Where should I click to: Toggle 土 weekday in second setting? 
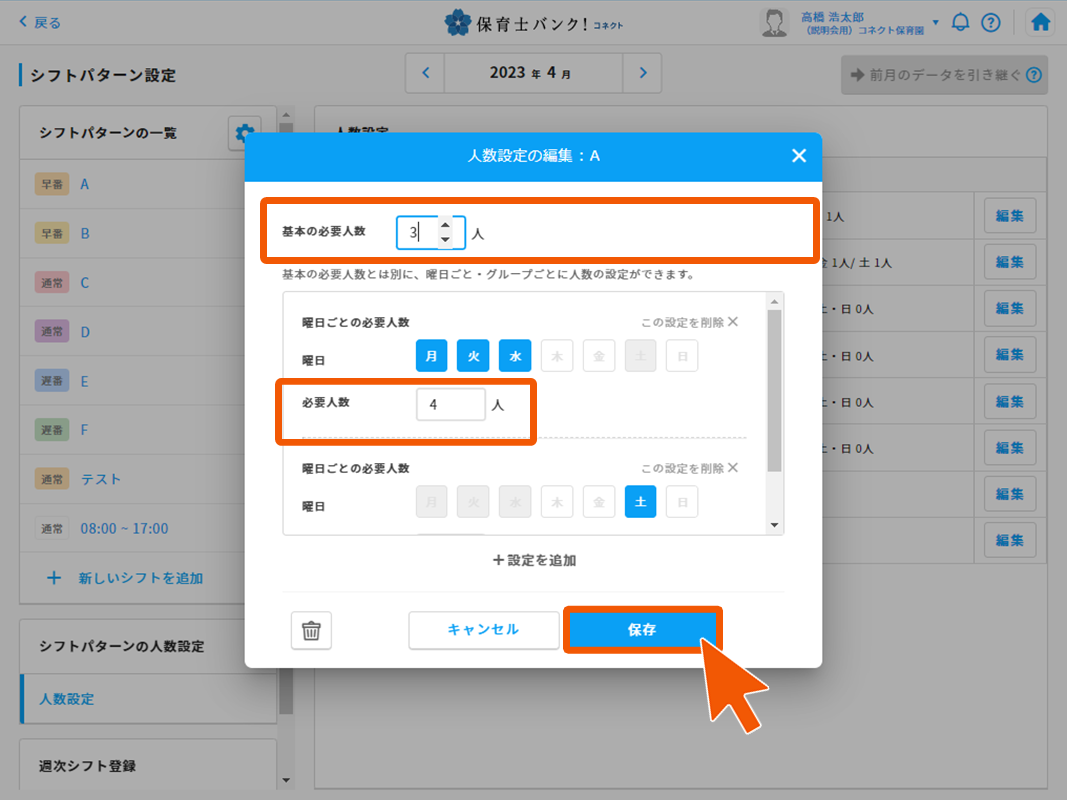640,501
